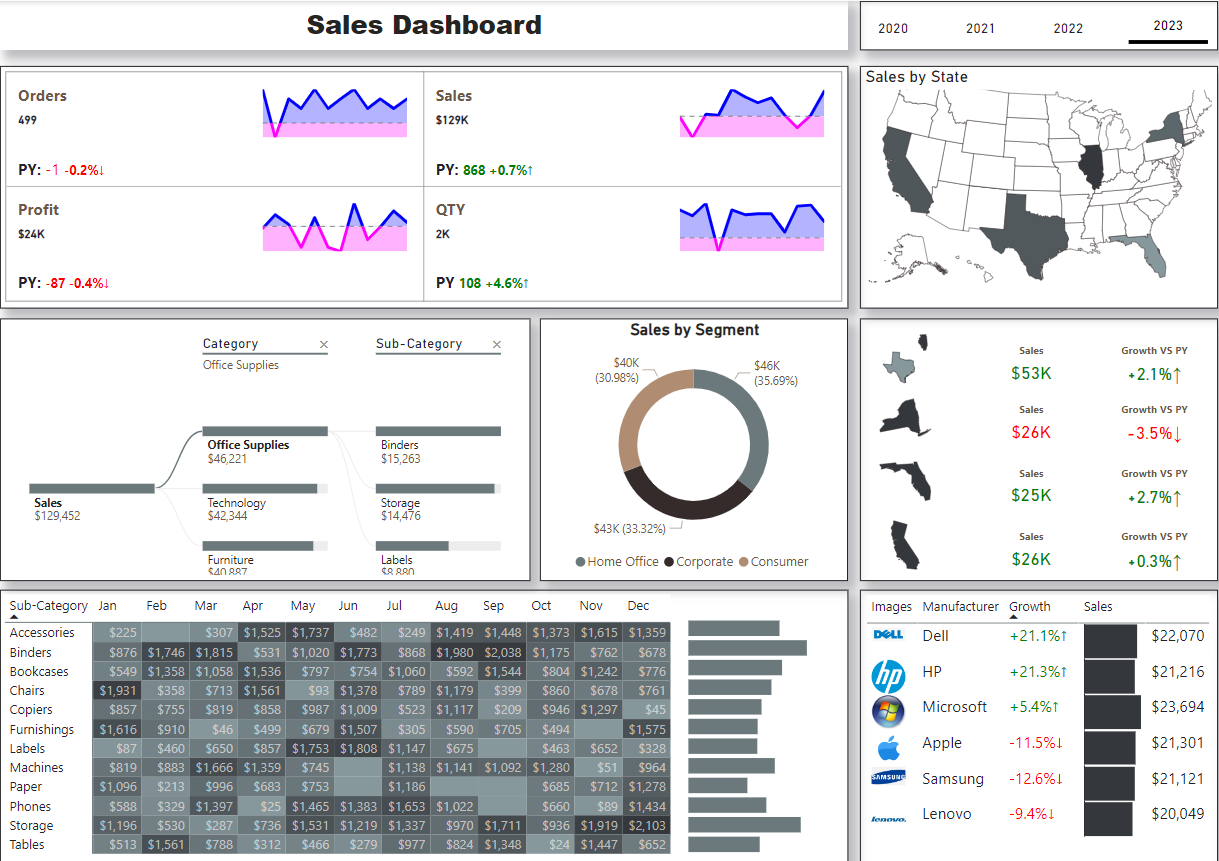The width and height of the screenshot is (1219, 861).
Task: Sort by the Growth column header
Action: pyautogui.click(x=1029, y=606)
